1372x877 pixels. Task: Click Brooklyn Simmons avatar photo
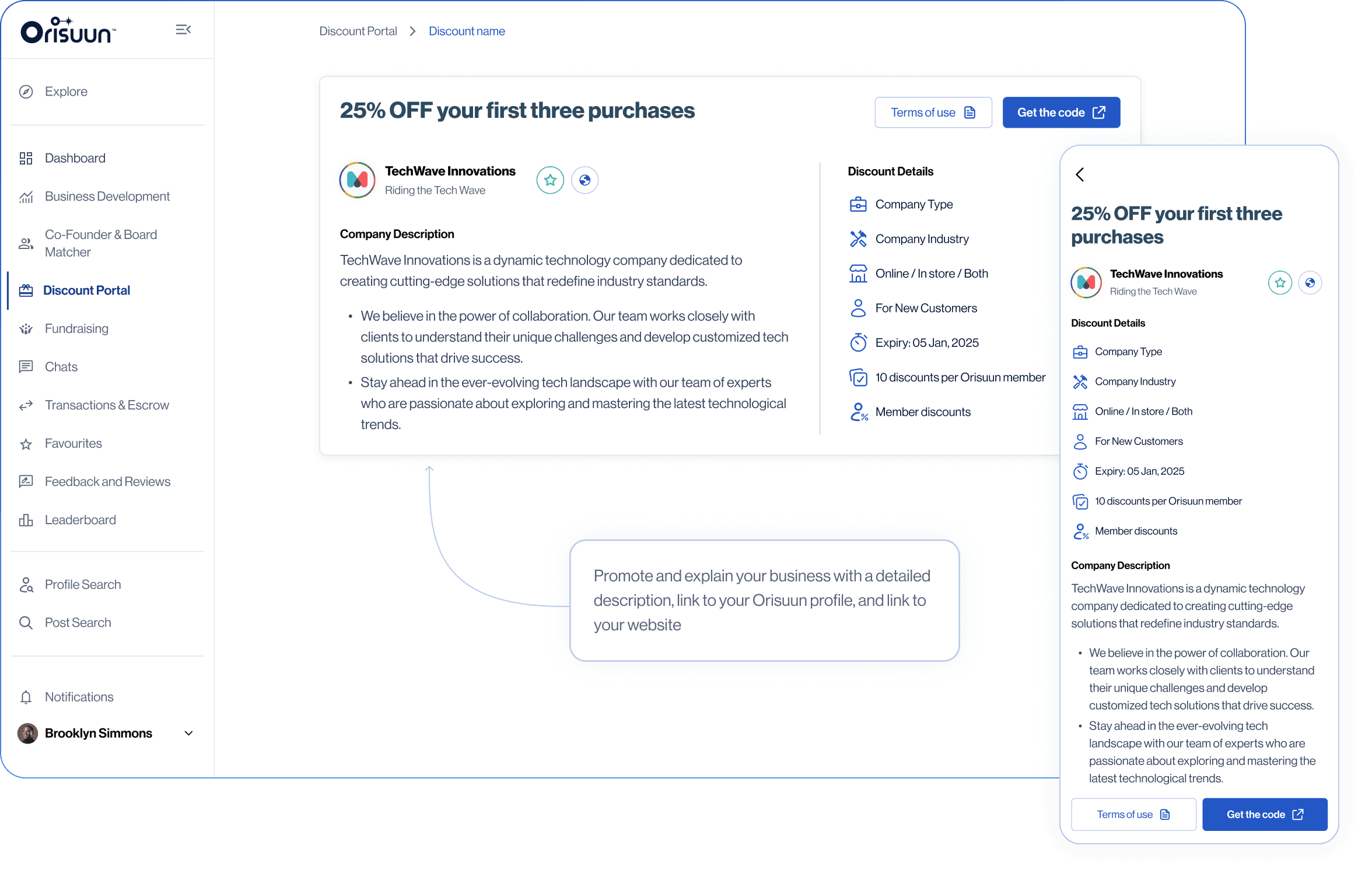pos(27,734)
